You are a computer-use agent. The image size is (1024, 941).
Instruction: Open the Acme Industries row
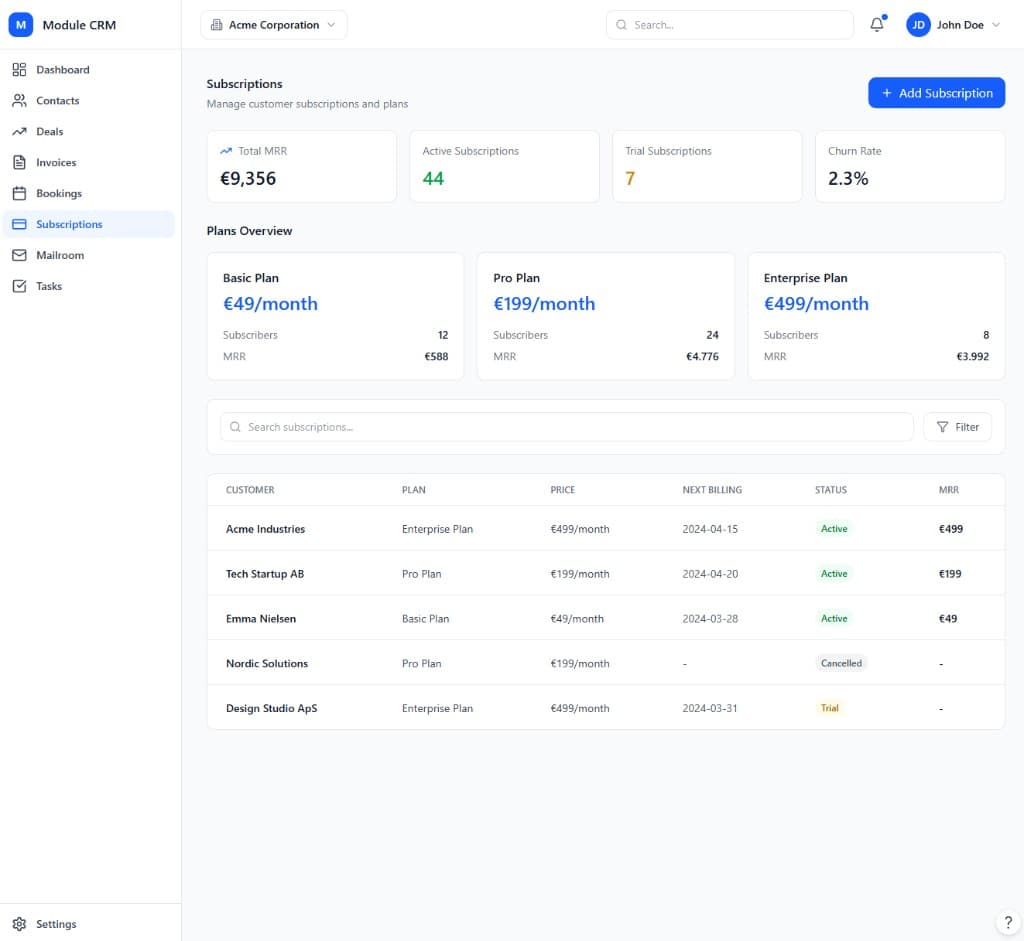(x=605, y=529)
